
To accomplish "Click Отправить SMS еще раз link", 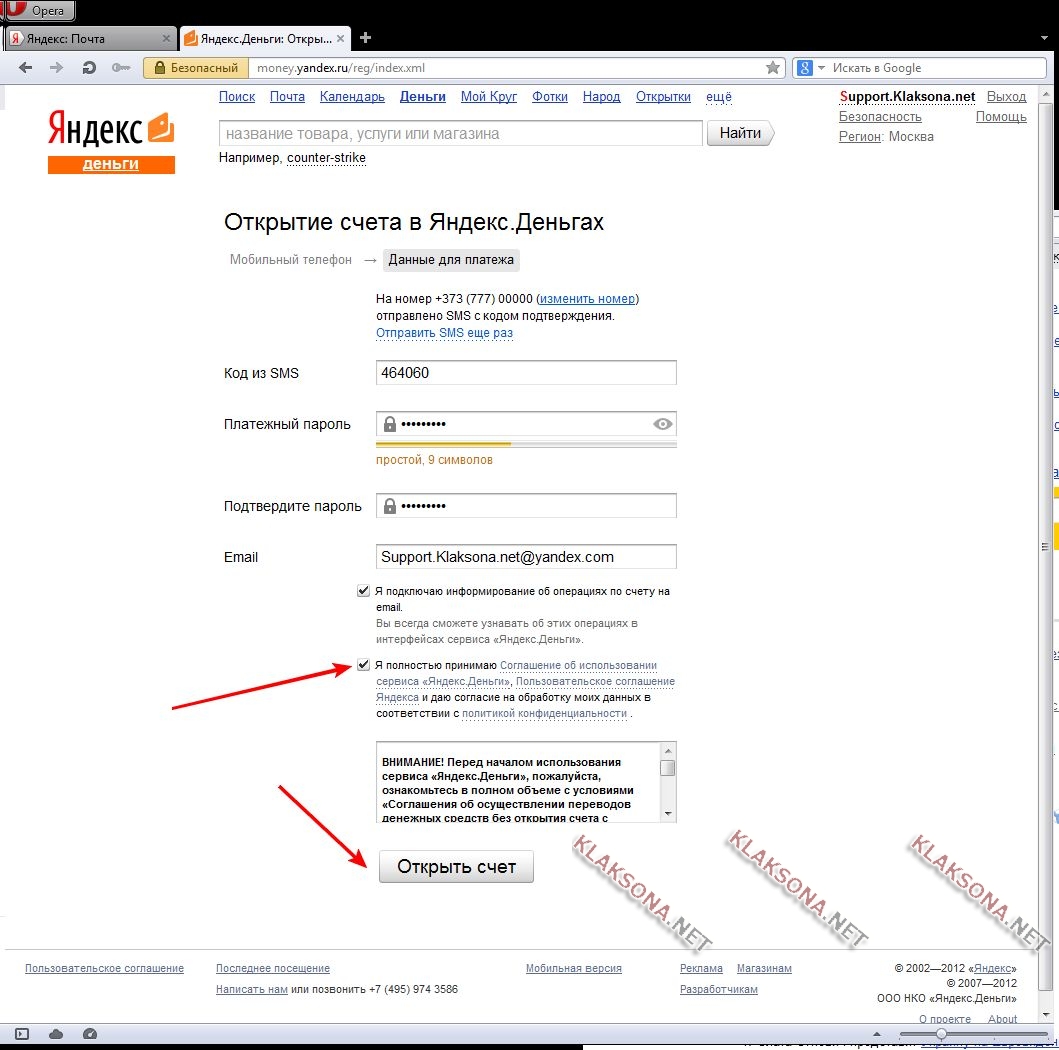I will [444, 333].
